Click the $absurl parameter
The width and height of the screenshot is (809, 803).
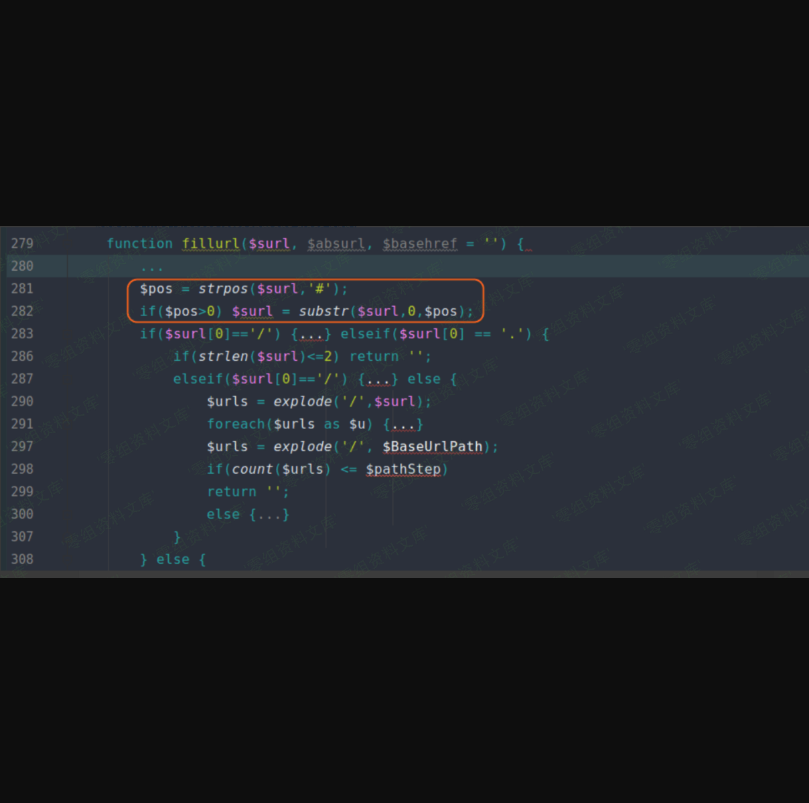coord(336,243)
